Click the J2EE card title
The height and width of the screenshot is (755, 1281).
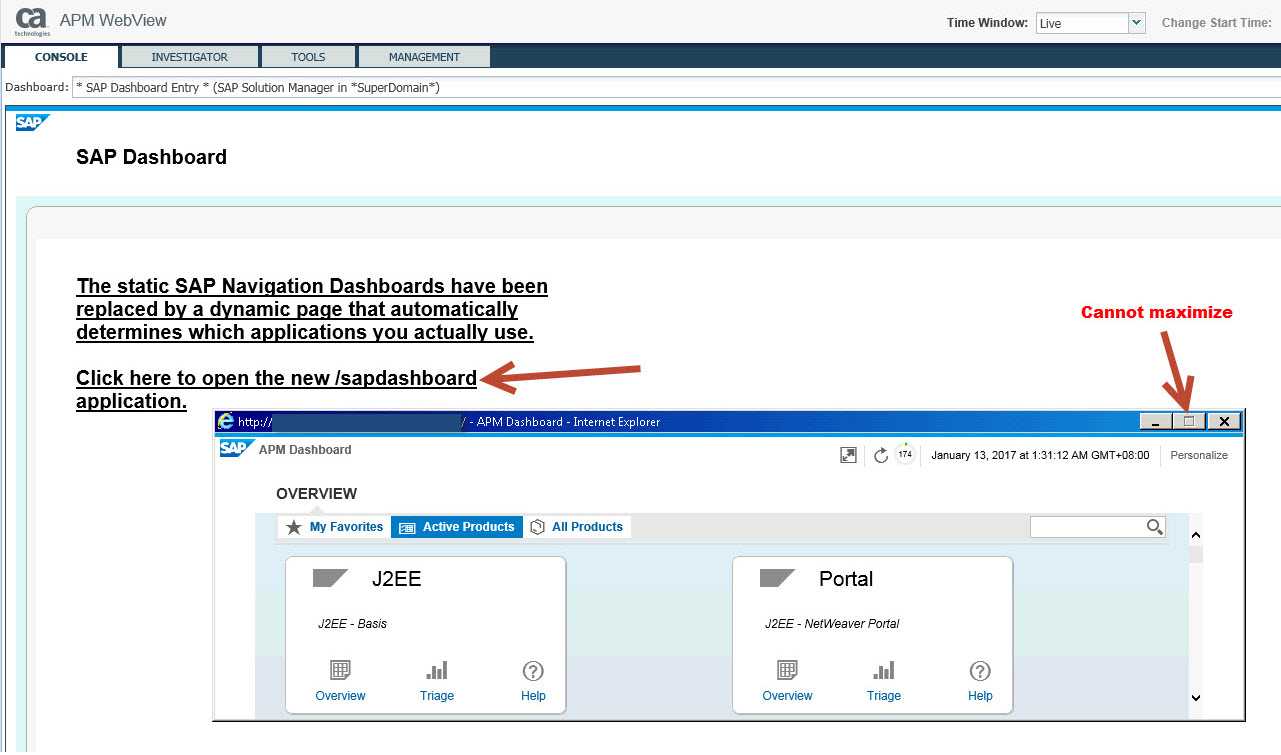[396, 579]
